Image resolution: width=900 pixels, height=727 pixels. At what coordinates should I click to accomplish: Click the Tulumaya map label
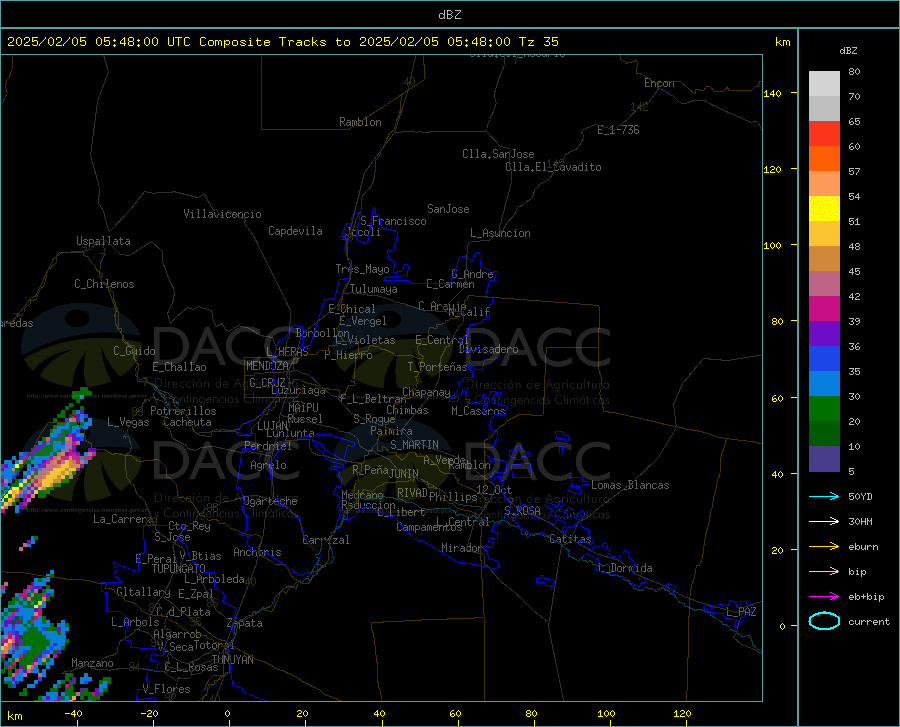point(374,289)
